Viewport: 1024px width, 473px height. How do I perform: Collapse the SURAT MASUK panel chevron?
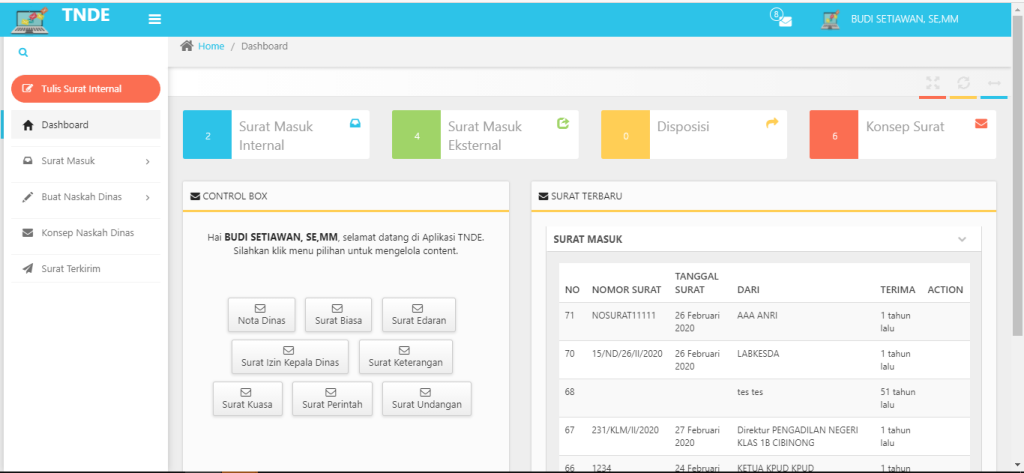click(962, 240)
